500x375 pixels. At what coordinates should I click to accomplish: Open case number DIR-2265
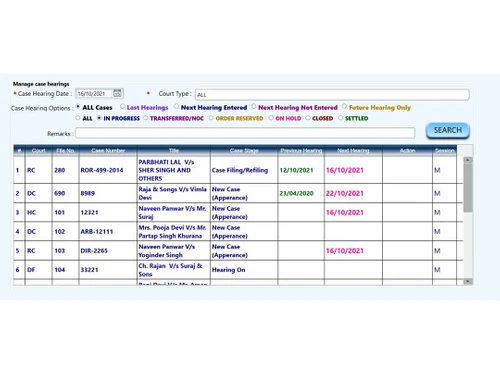pyautogui.click(x=94, y=251)
